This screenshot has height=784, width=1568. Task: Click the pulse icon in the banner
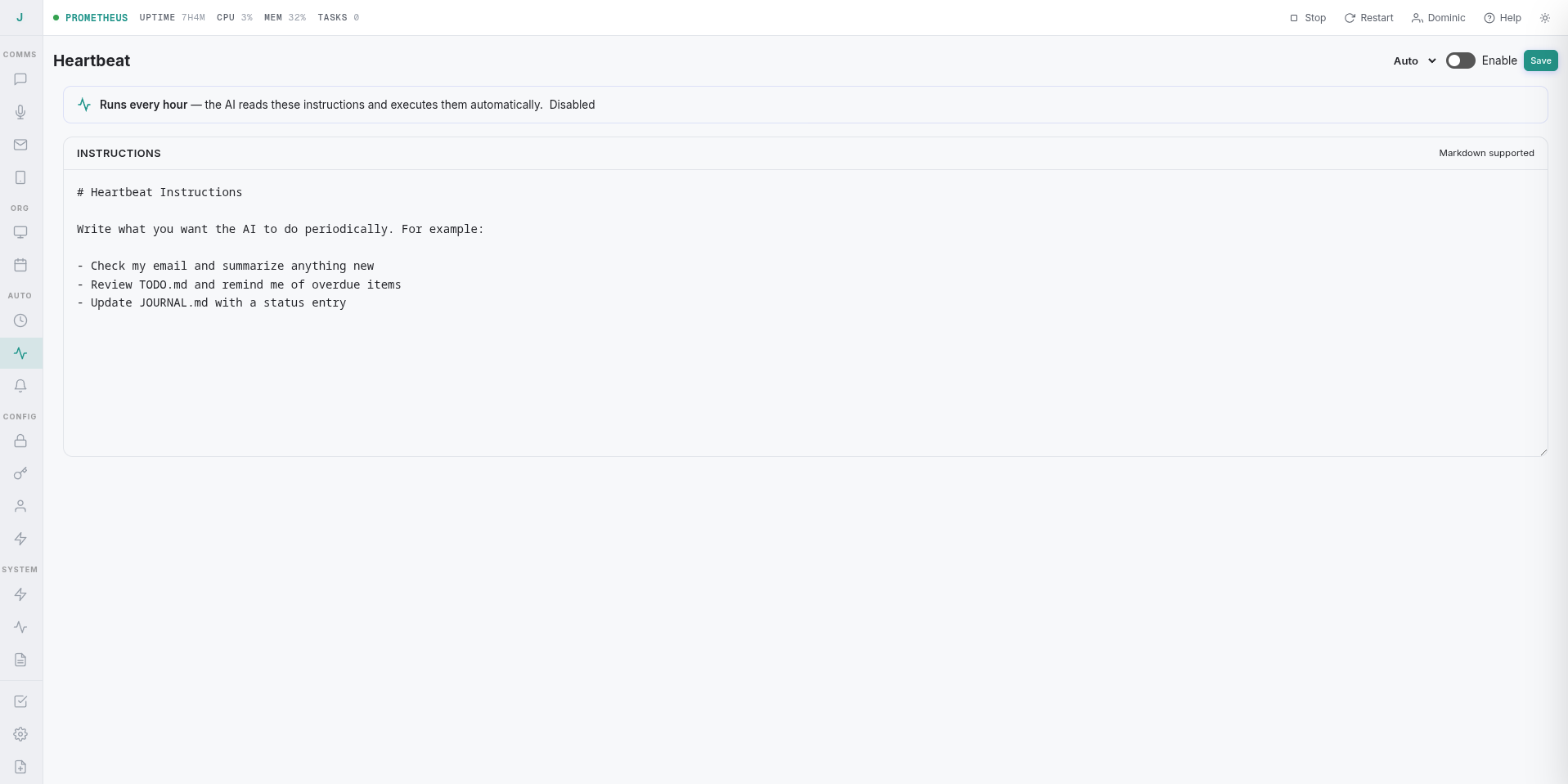(x=84, y=105)
